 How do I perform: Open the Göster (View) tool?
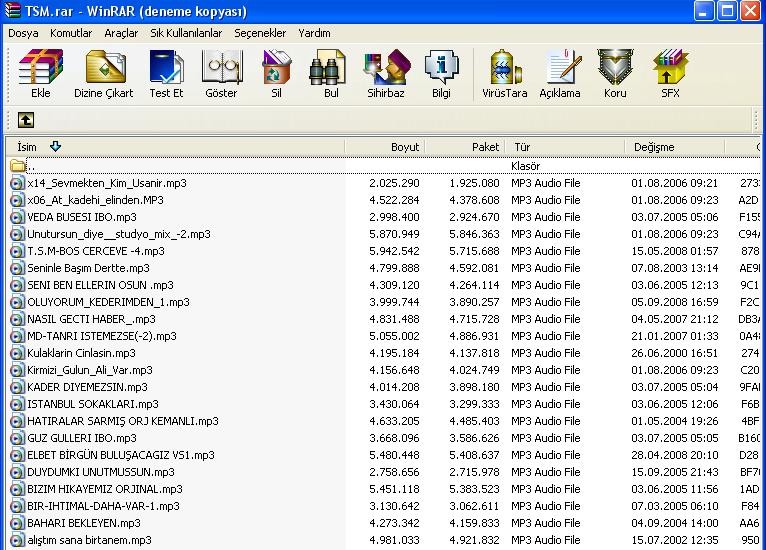(221, 73)
